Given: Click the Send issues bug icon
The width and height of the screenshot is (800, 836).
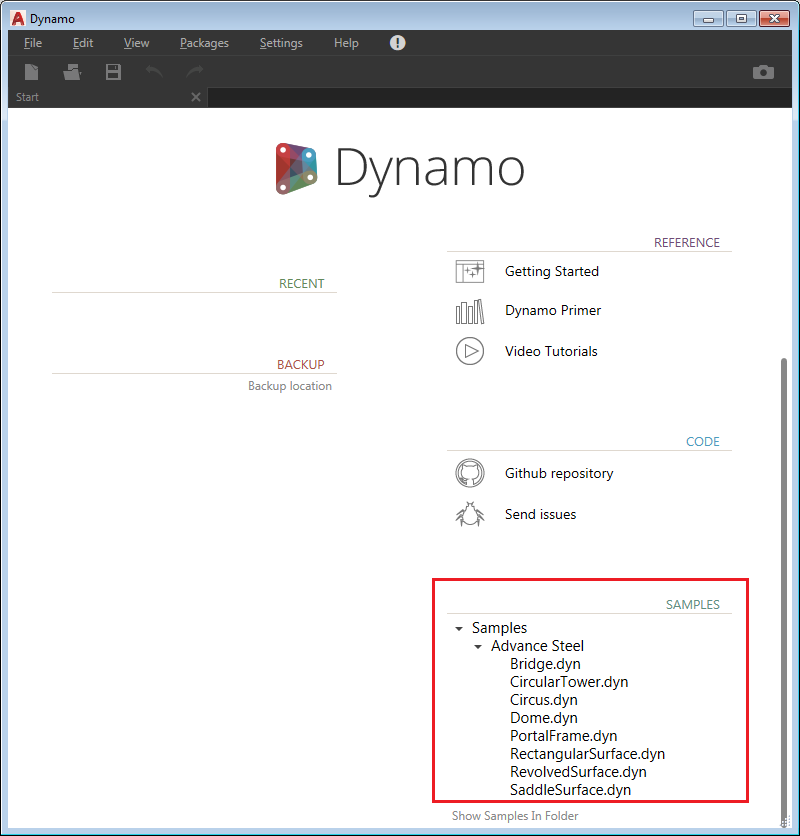Looking at the screenshot, I should [470, 515].
